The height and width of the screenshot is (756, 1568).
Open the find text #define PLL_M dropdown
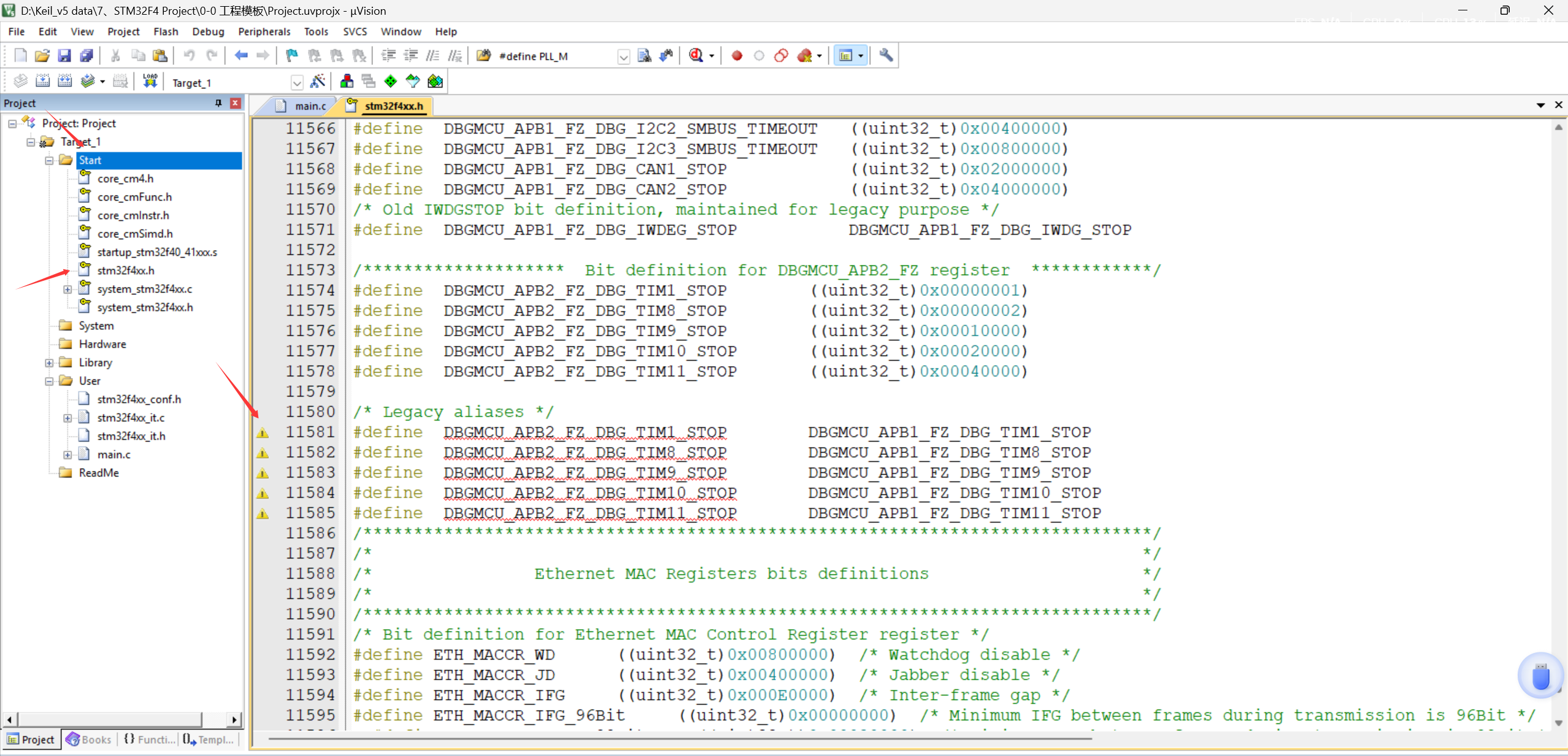tap(623, 57)
